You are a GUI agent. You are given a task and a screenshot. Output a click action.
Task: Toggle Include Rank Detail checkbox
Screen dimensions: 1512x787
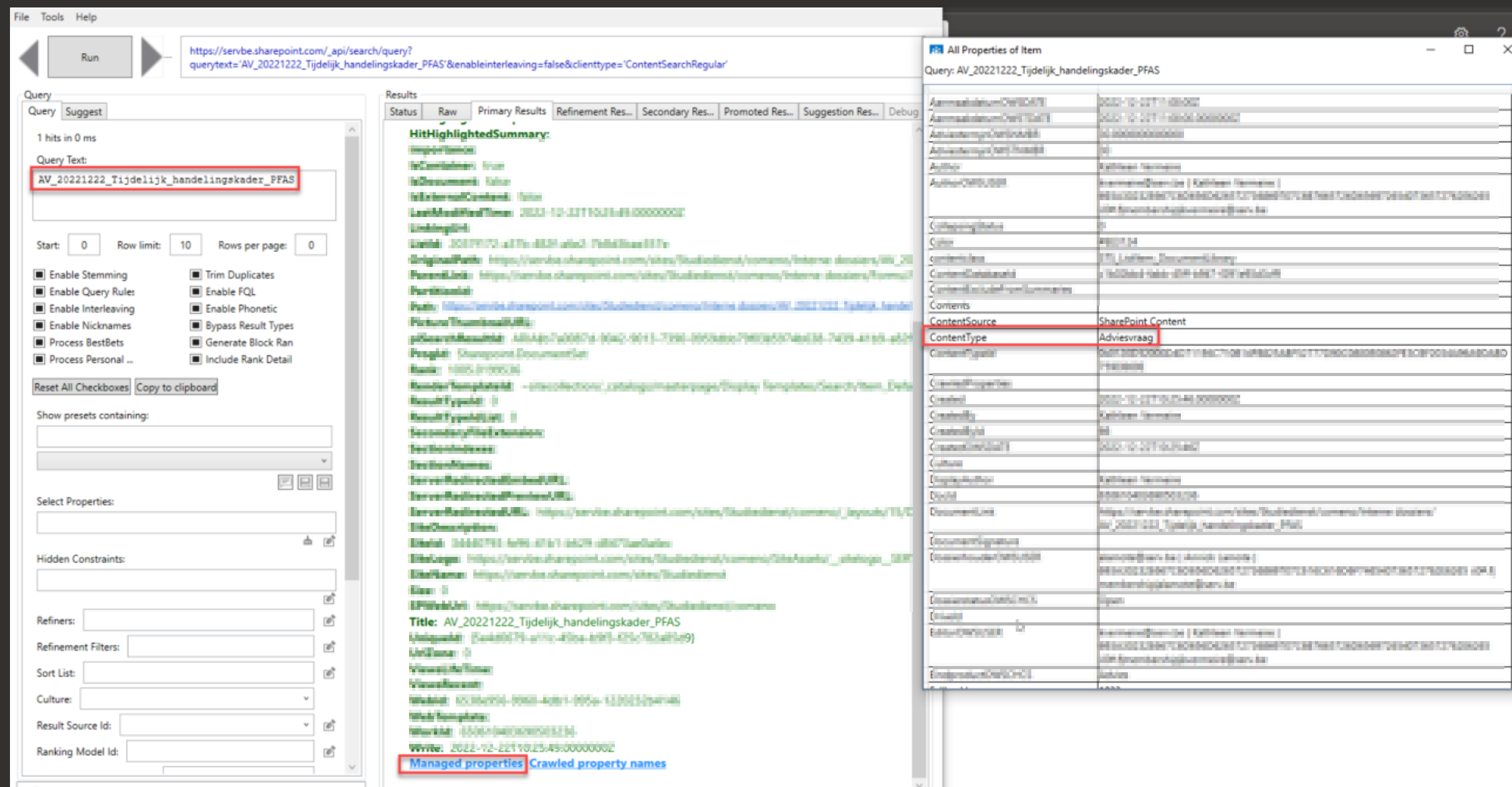pos(196,359)
